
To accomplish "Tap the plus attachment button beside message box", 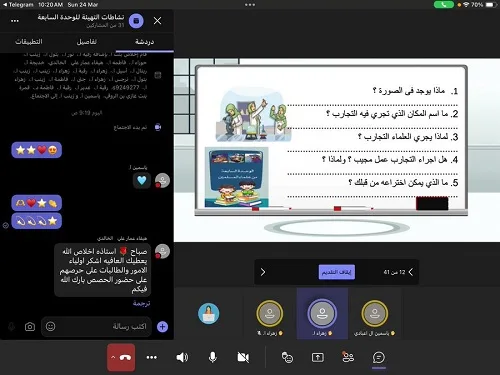I will 162,327.
